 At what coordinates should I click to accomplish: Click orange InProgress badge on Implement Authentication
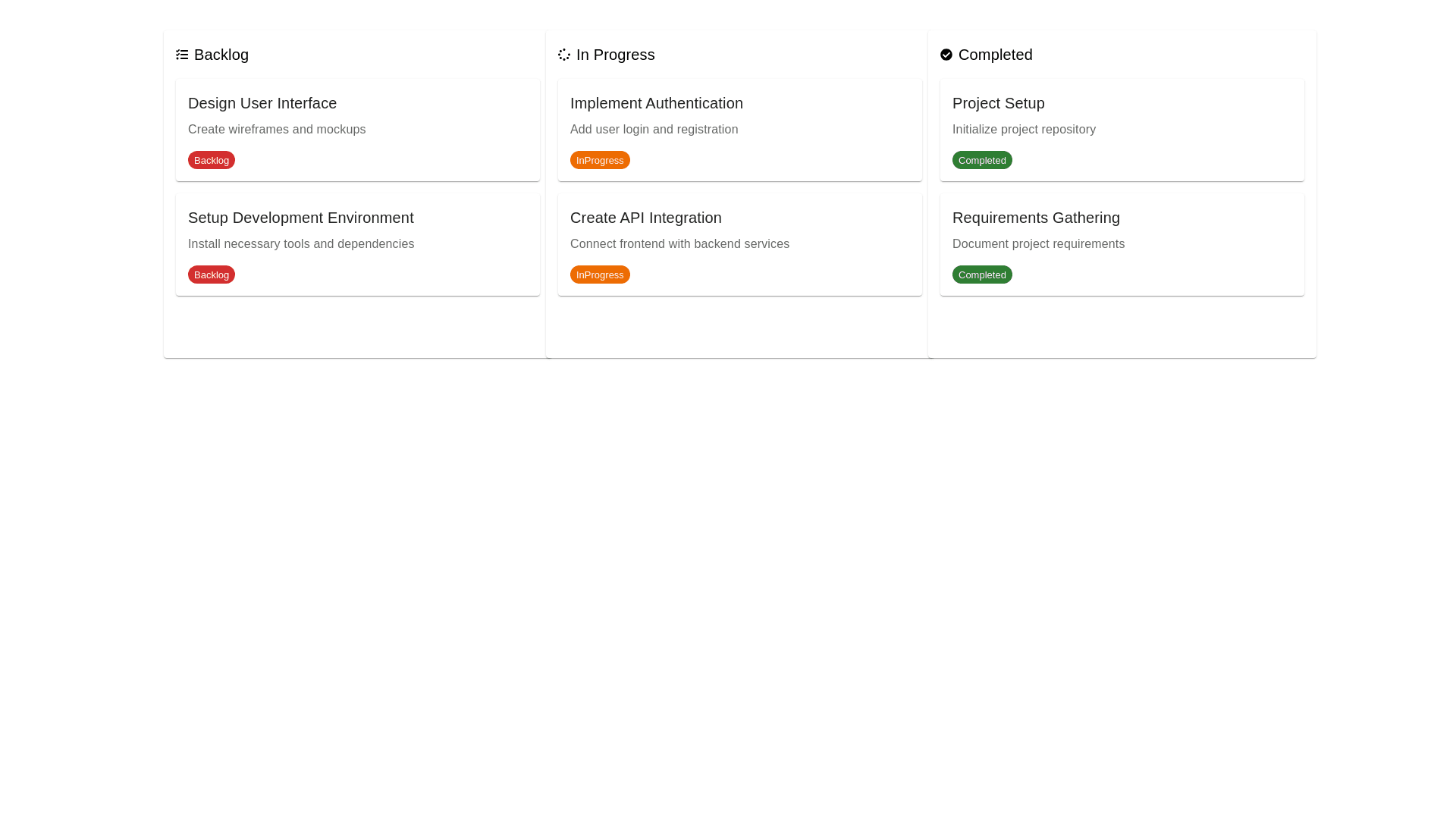tap(600, 160)
